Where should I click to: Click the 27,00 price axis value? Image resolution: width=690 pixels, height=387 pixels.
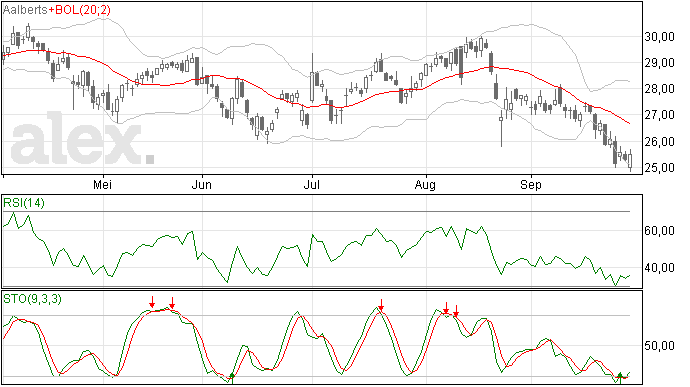[660, 115]
